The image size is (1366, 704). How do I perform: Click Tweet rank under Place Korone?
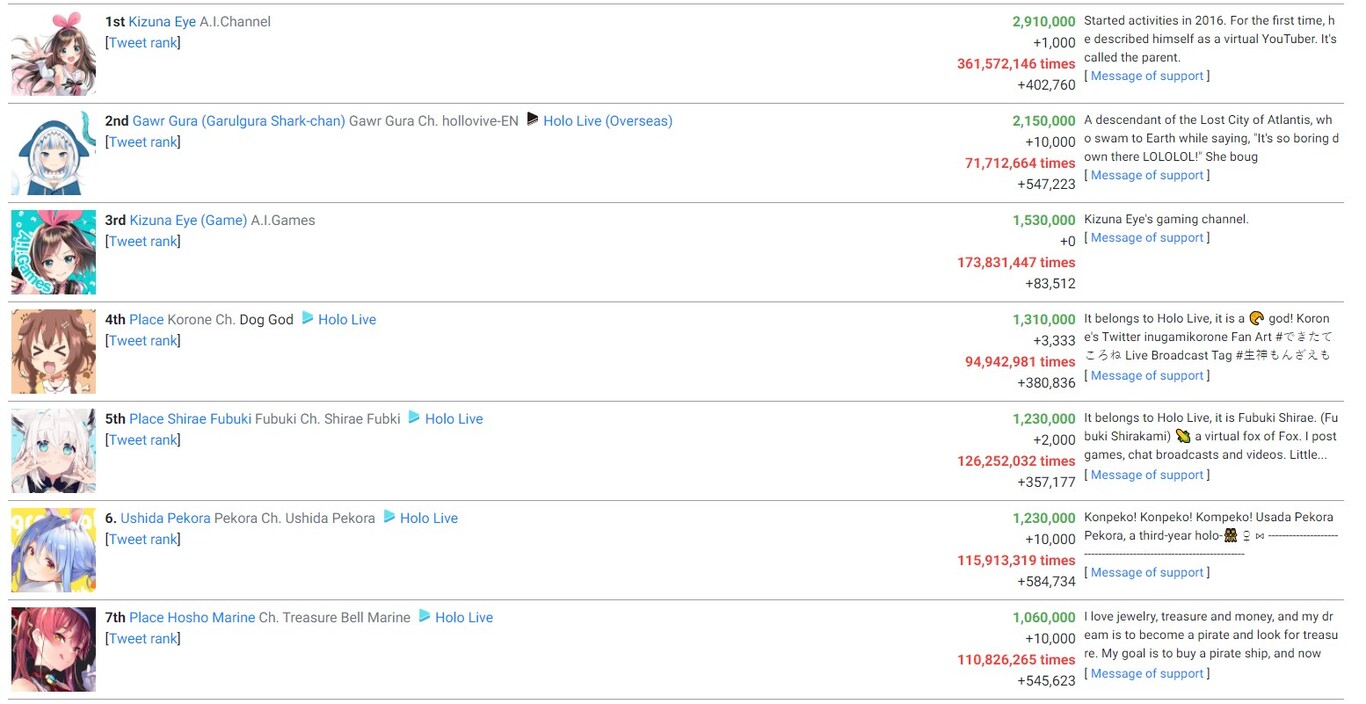coord(143,340)
